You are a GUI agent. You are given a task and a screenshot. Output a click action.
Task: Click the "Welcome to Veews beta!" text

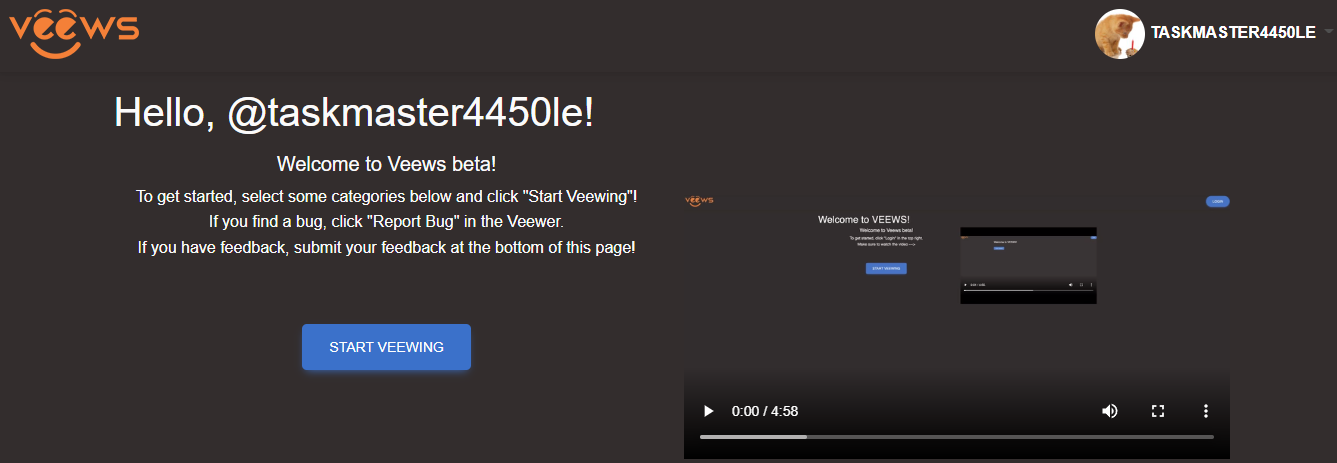click(386, 164)
